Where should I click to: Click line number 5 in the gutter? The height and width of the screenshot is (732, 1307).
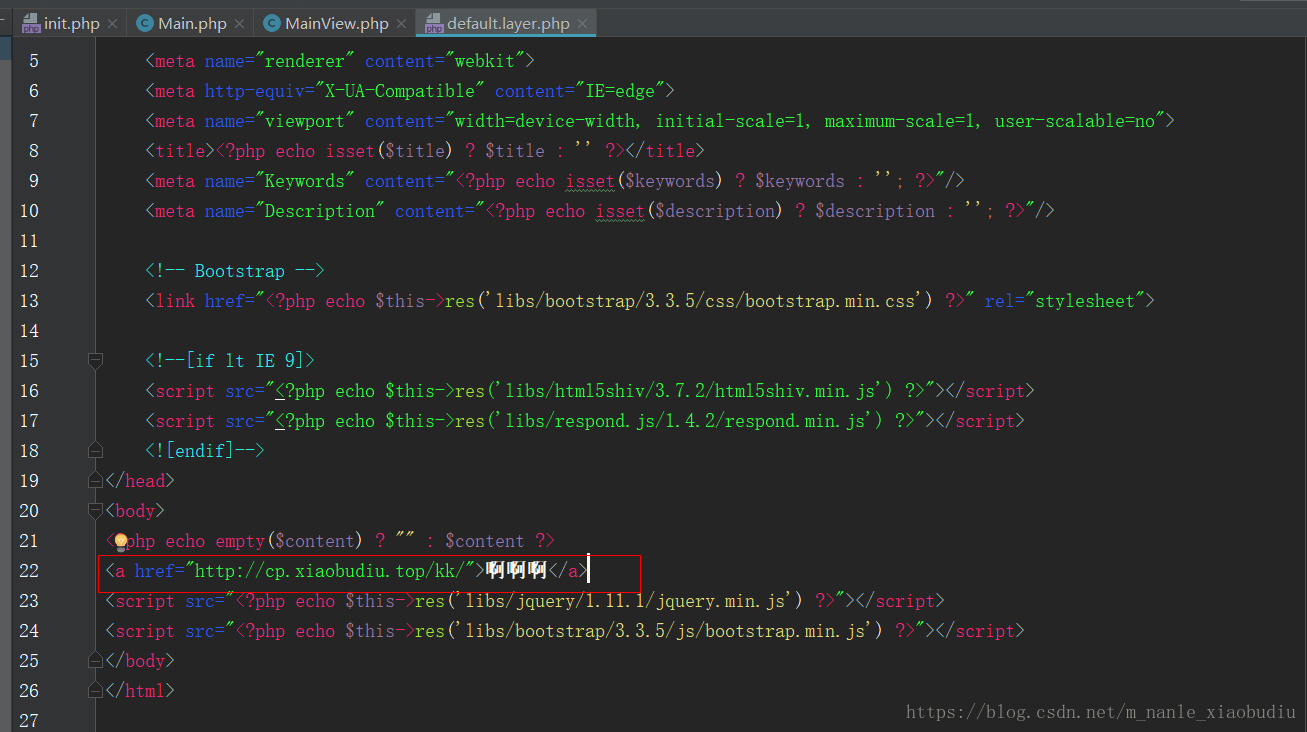[34, 61]
